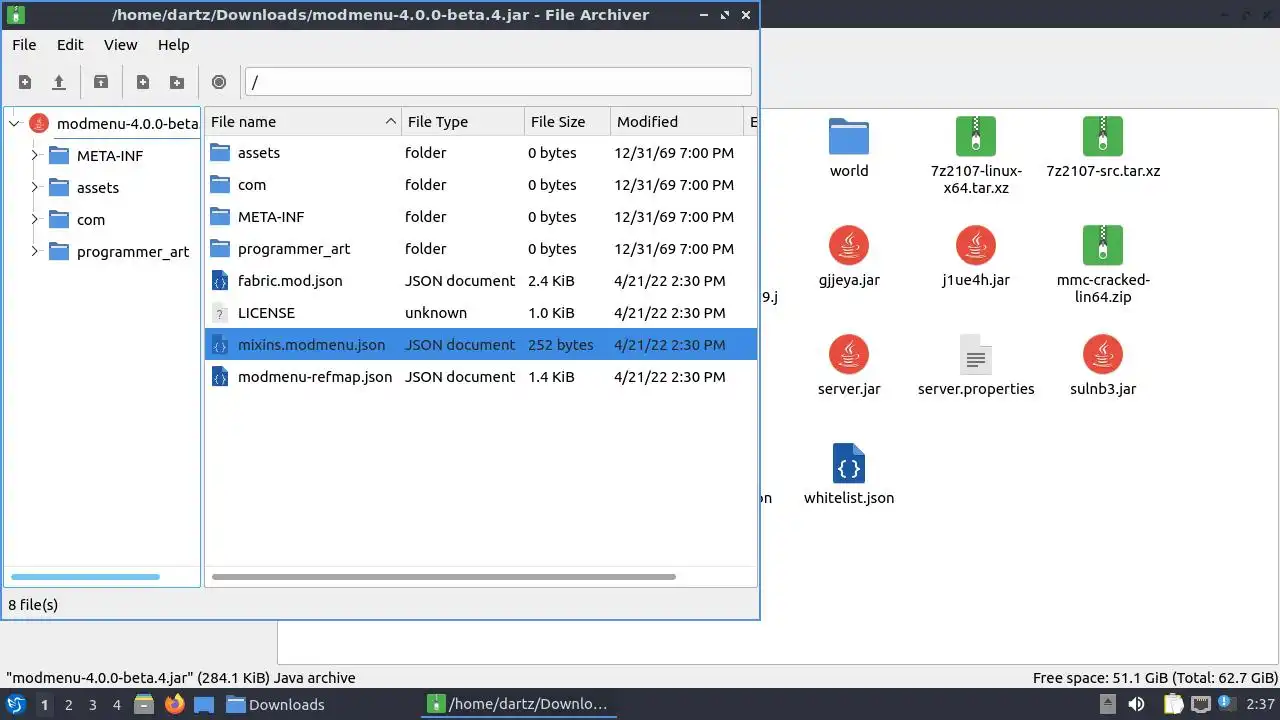Launch Firefox from the taskbar
Screen dimensions: 1280x720
click(x=175, y=704)
